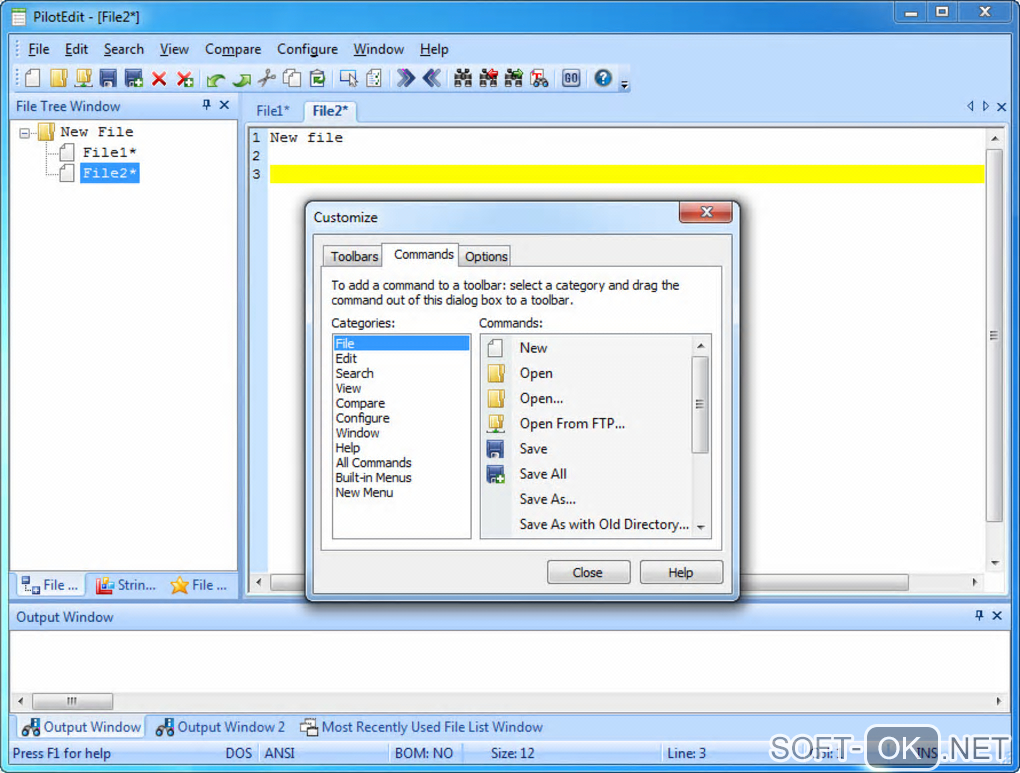This screenshot has height=773, width=1020.
Task: Close the File Tree Window panel
Action: point(224,105)
